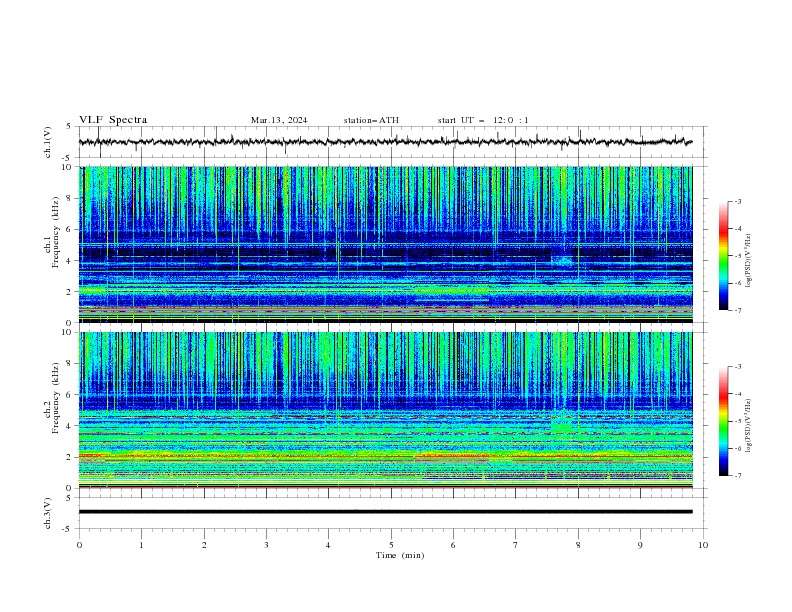Click the log(PSD) label beside ch.1 color bar

[749, 261]
